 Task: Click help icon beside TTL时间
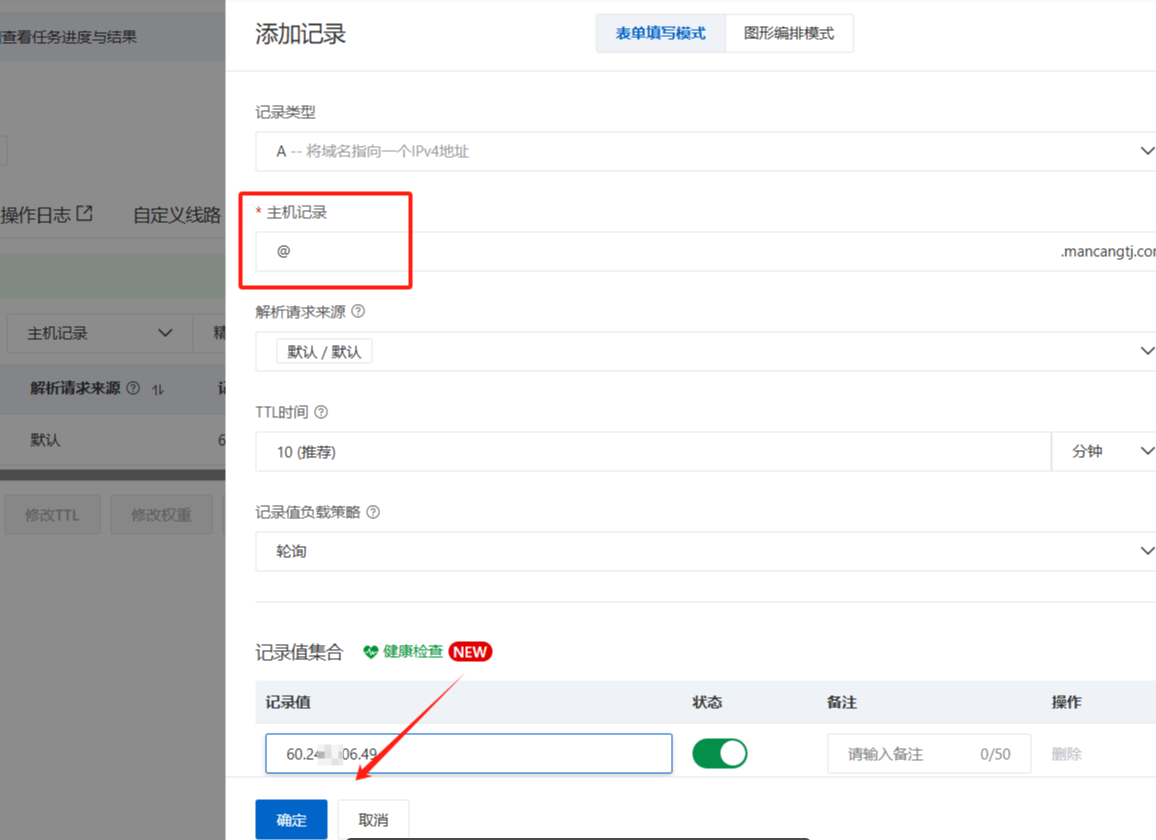[321, 412]
